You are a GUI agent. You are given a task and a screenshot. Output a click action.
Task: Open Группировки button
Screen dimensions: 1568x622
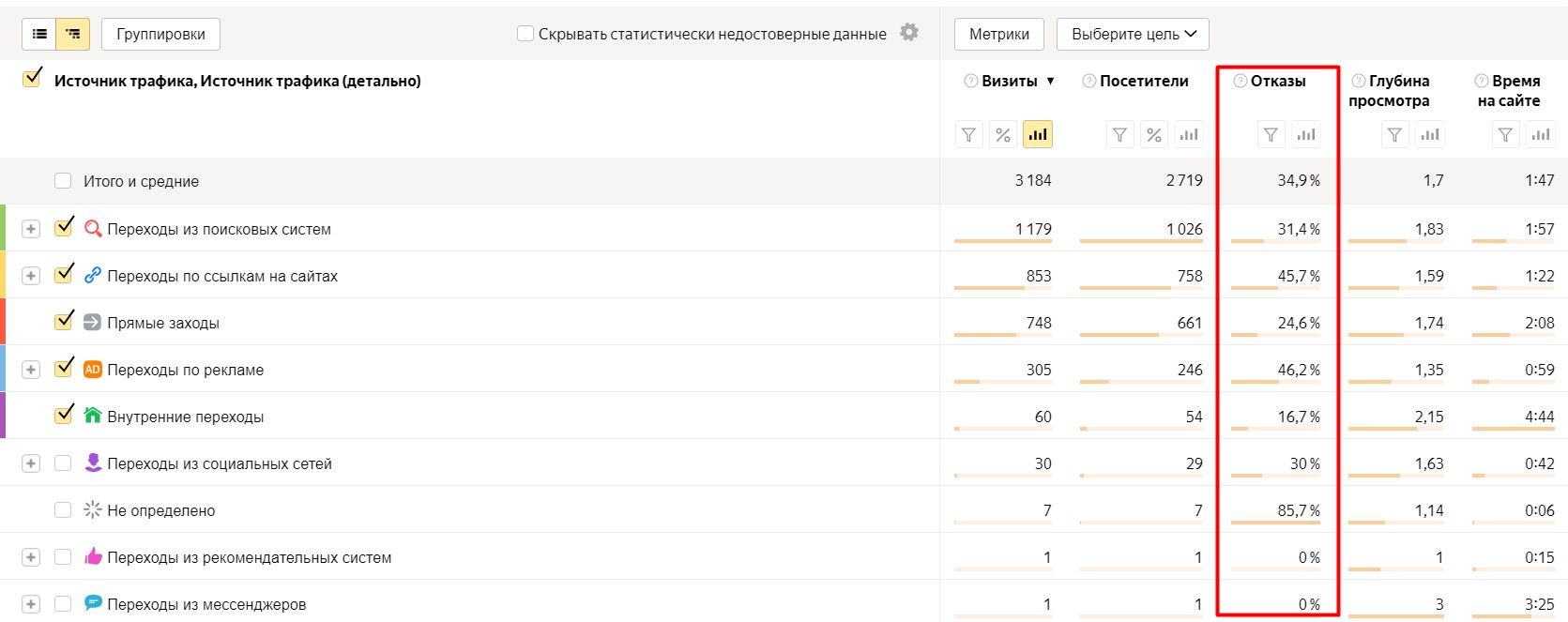(160, 34)
